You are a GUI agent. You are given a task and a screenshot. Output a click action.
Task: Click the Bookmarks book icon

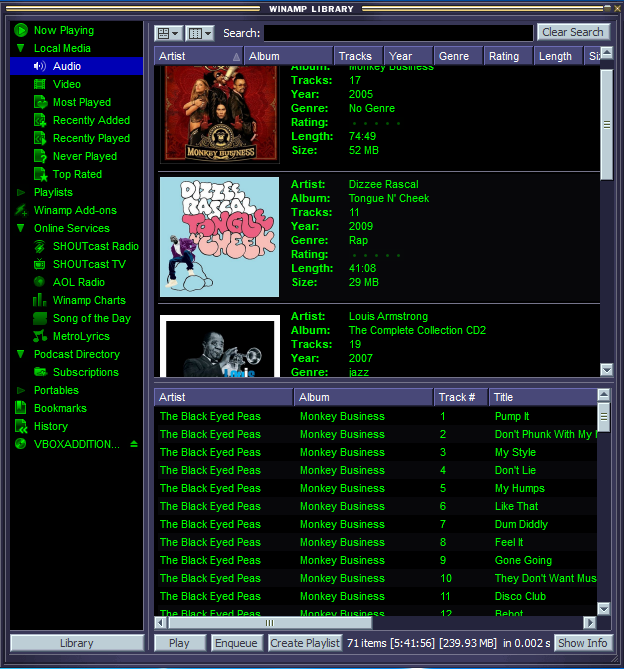click(21, 408)
